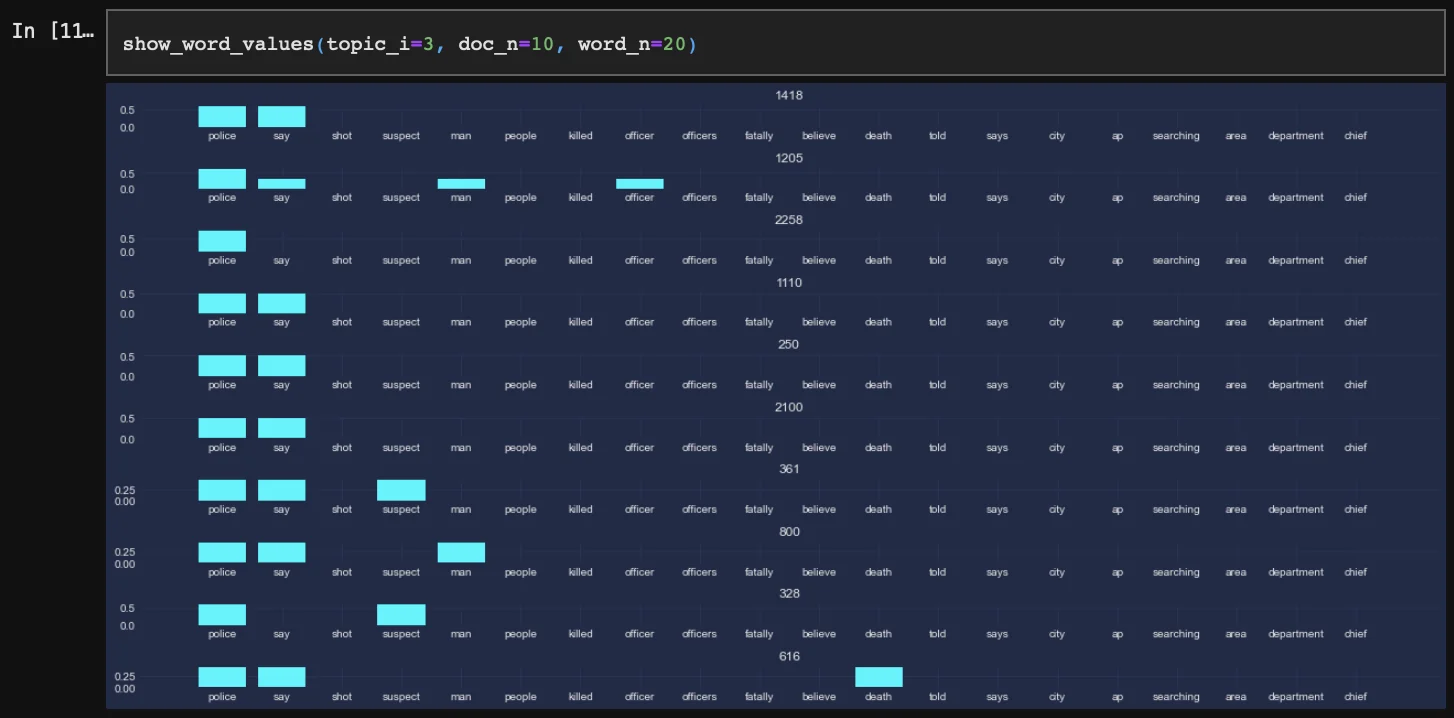The height and width of the screenshot is (718, 1454).
Task: Click the 1418 subplot title
Action: [789, 96]
